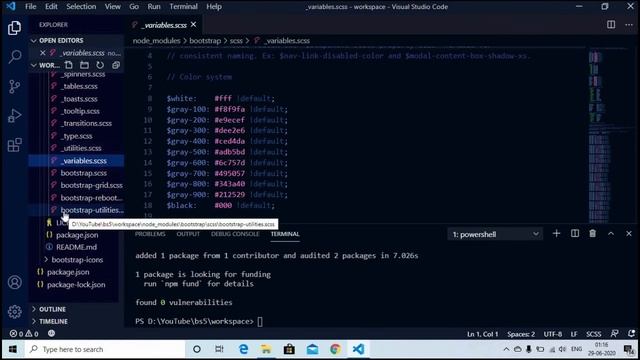Open the Edit menu

click(x=51, y=7)
